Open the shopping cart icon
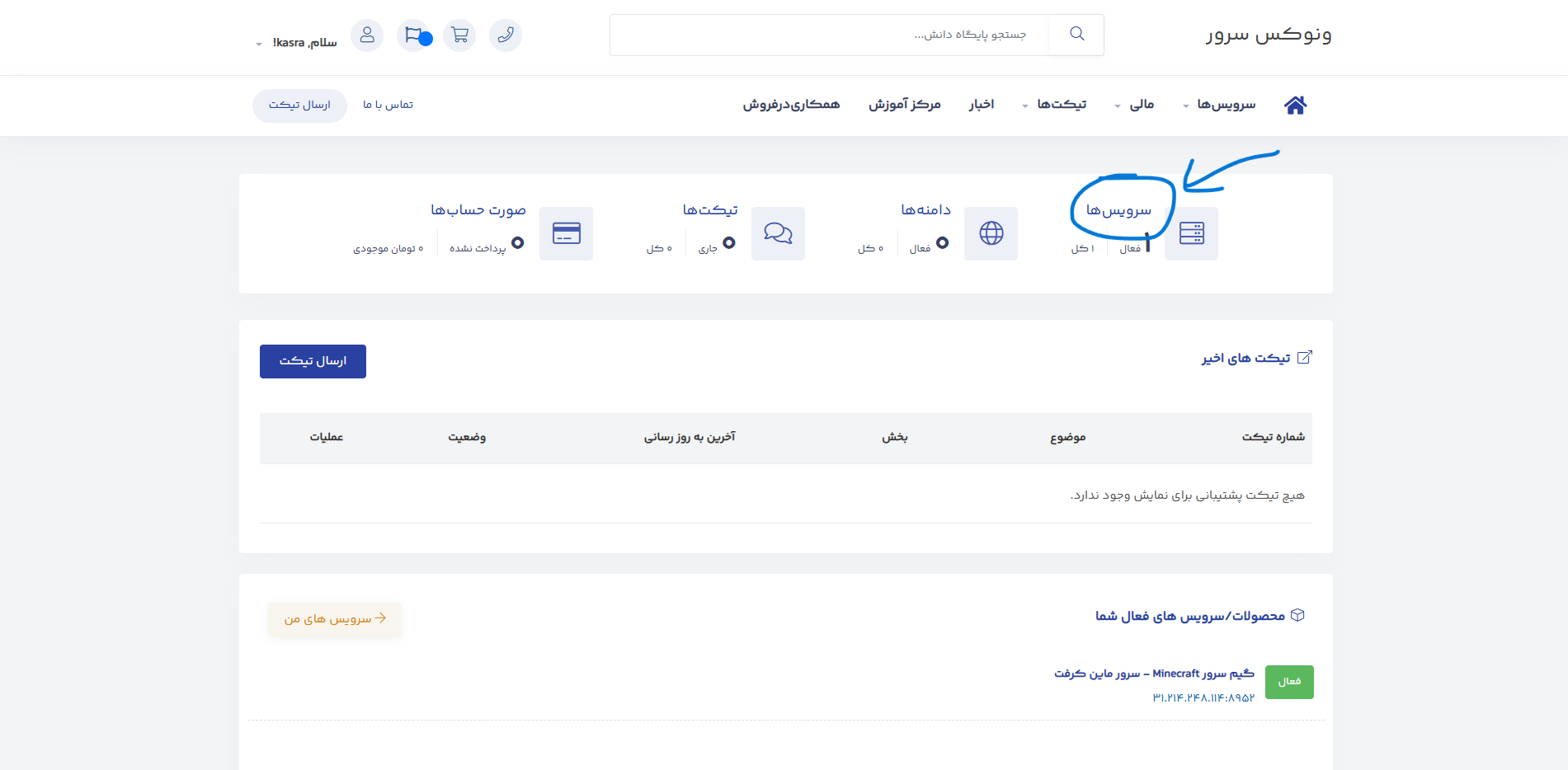The height and width of the screenshot is (770, 1568). pos(459,35)
